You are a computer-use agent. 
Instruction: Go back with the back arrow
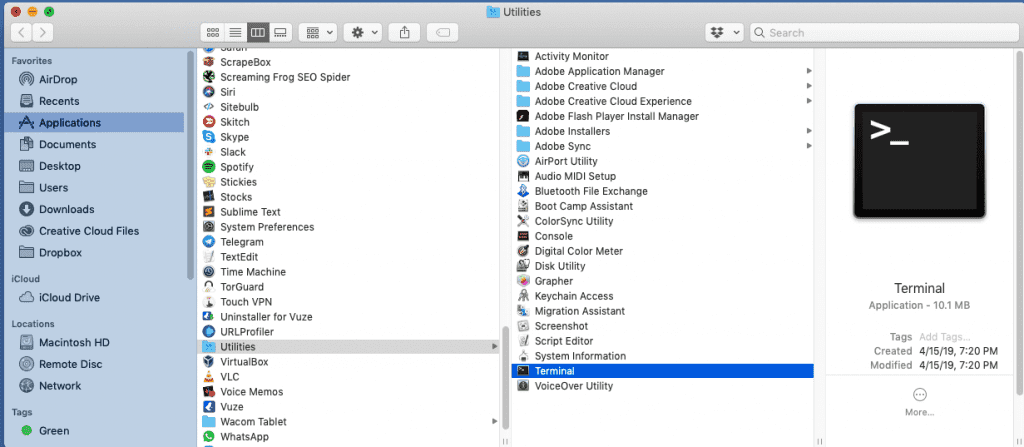(x=21, y=32)
